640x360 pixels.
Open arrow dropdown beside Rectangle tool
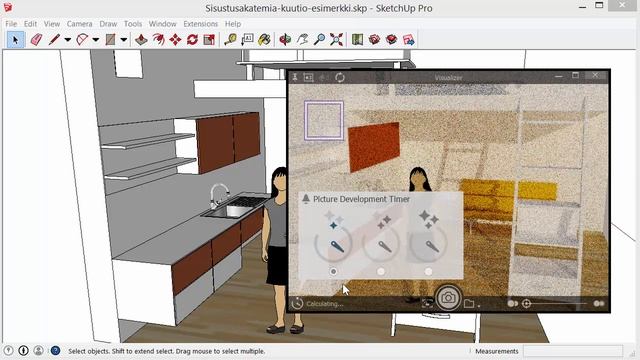[123, 40]
